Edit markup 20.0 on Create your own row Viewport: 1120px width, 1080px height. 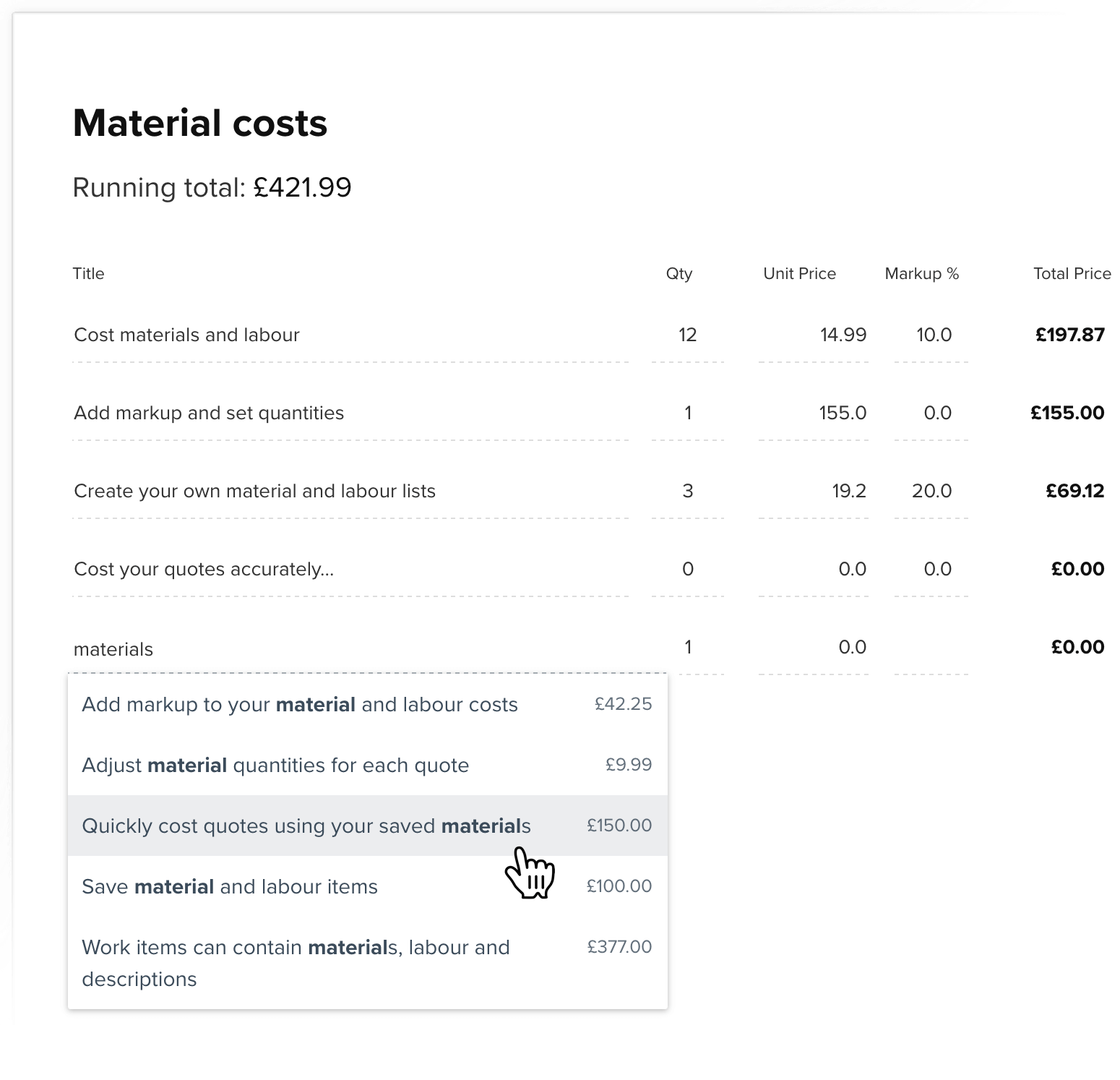click(x=934, y=490)
